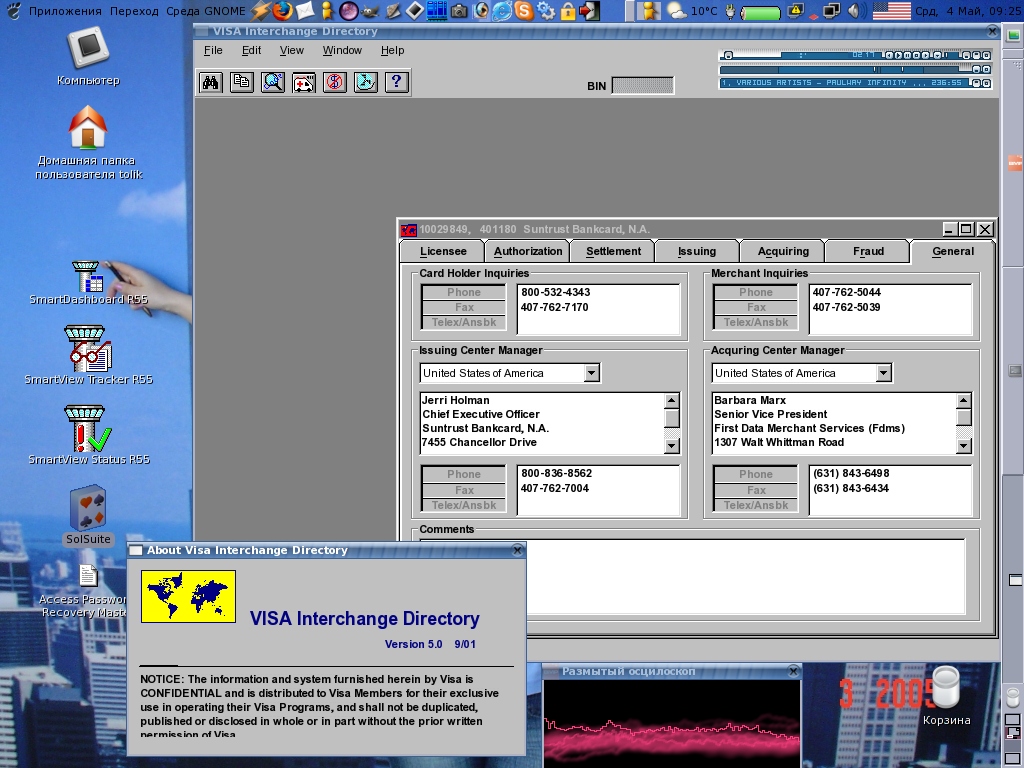Click scroll down arrow in Jerri Holman address box
The image size is (1024, 768).
(671, 446)
